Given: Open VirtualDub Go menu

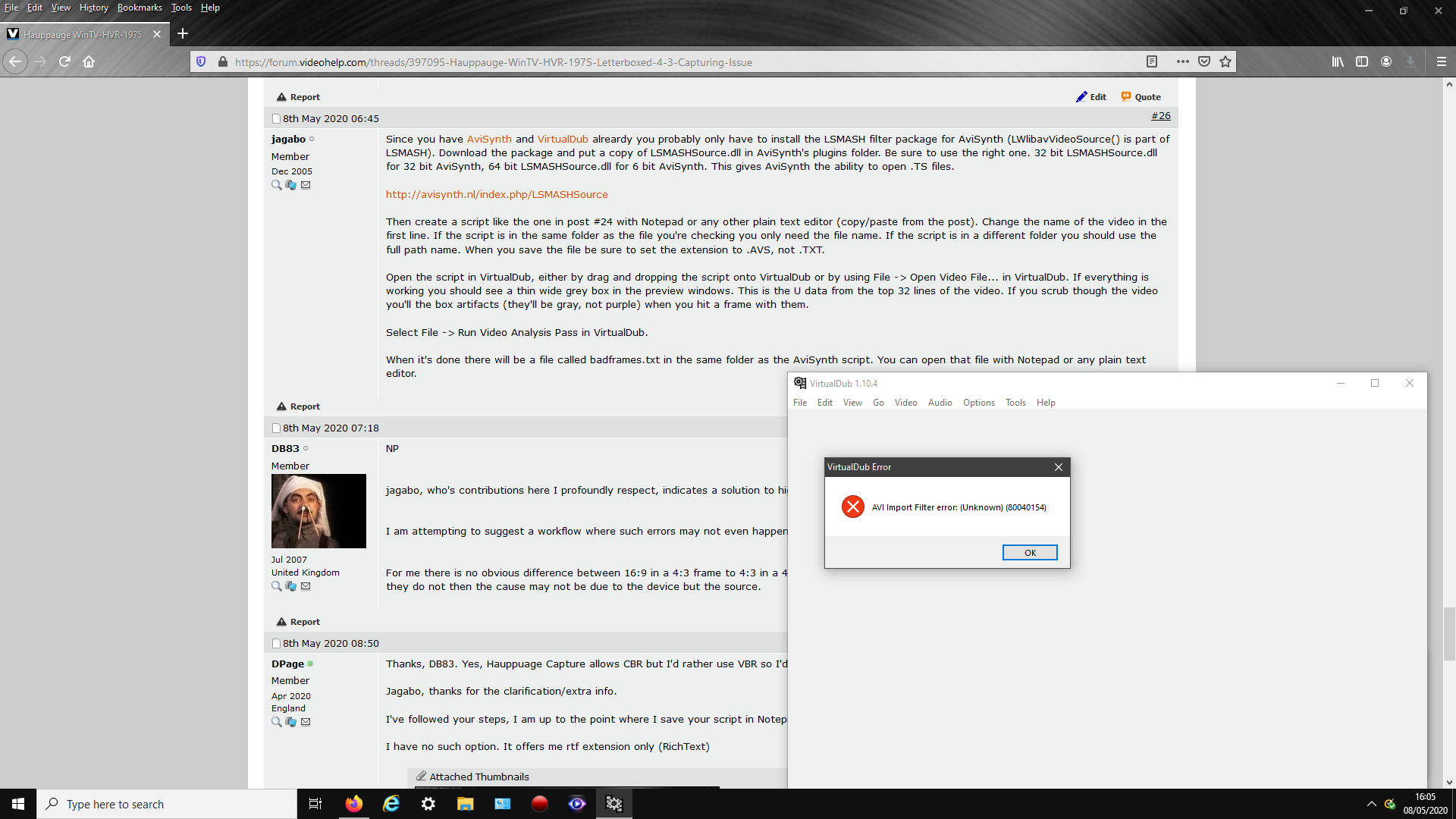Looking at the screenshot, I should 878,403.
